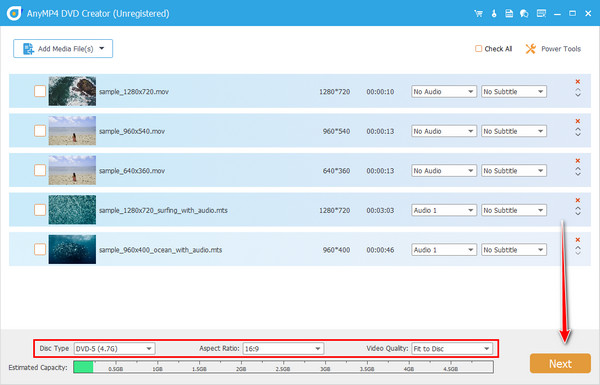The height and width of the screenshot is (385, 600).
Task: Open the support chat icon
Action: coord(524,14)
